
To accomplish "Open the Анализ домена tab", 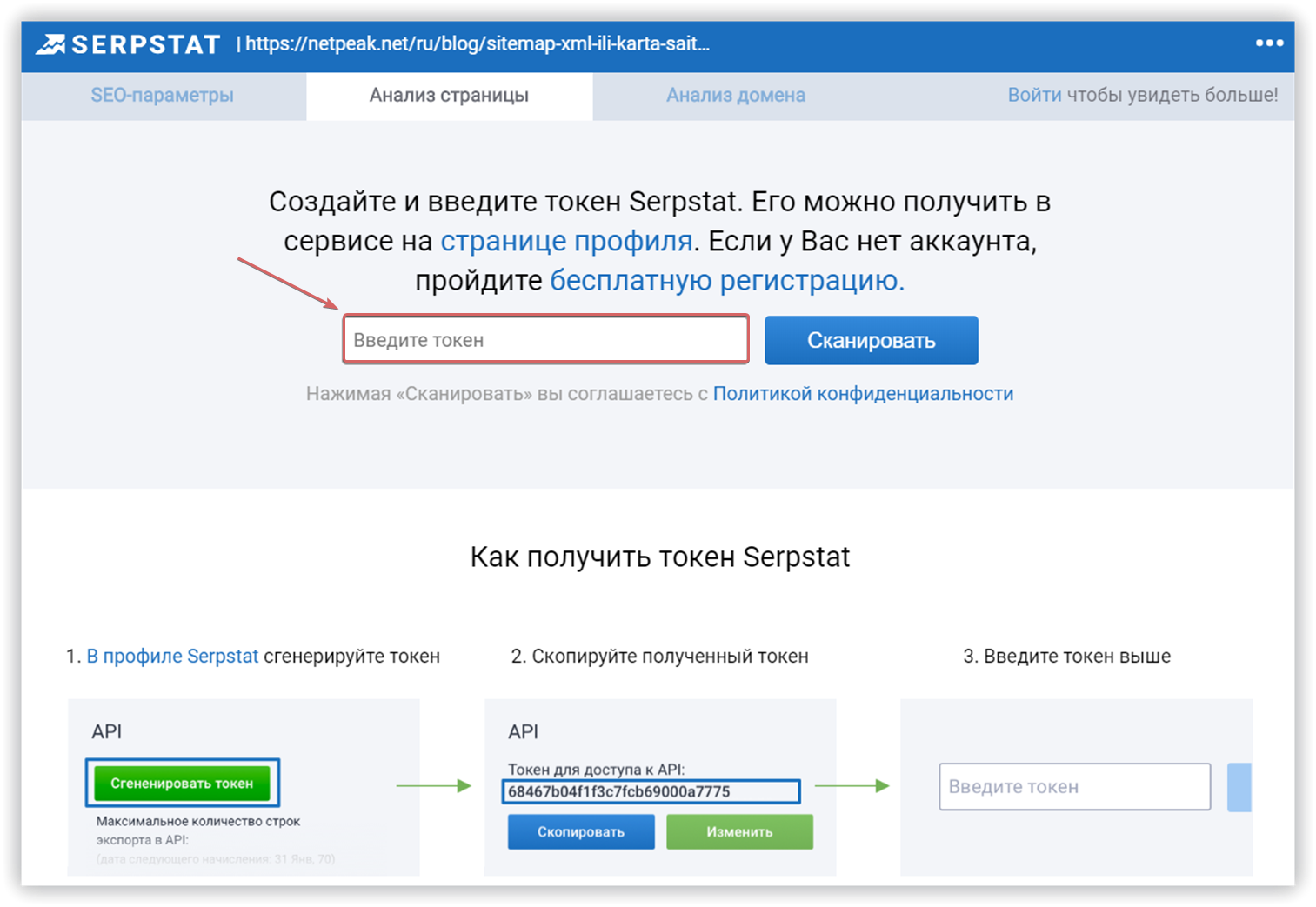I will (736, 96).
